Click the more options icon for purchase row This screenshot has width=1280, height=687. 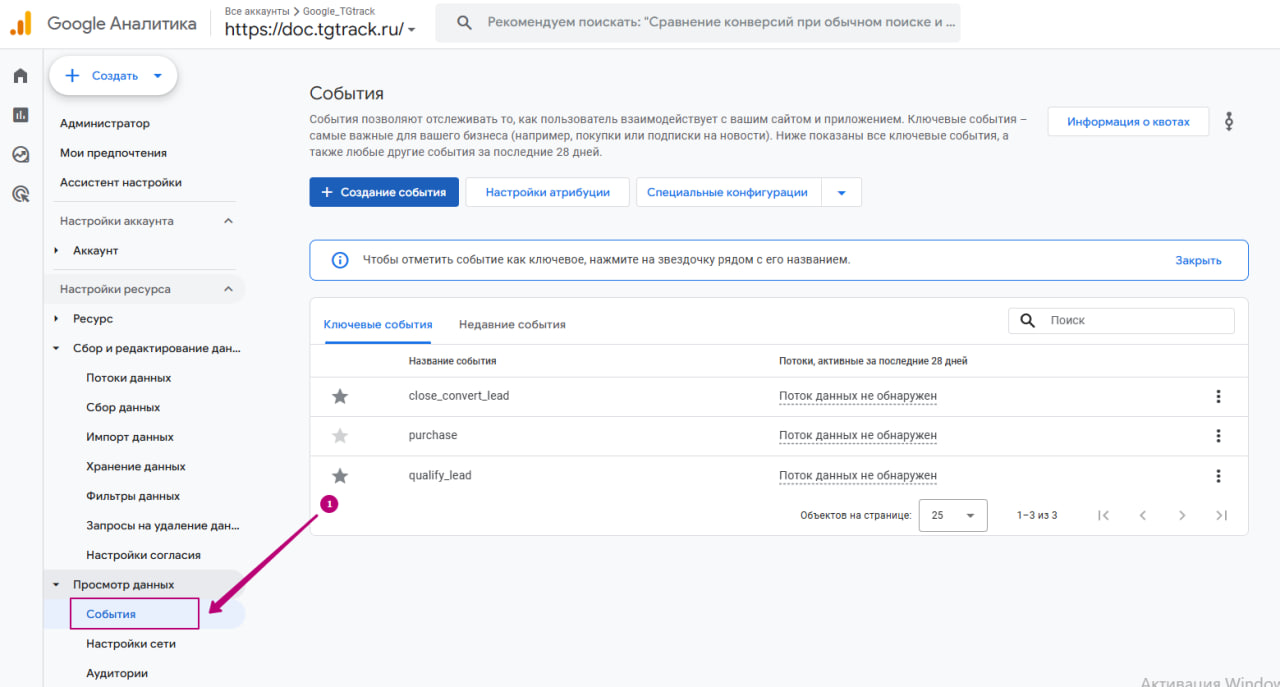click(1218, 436)
